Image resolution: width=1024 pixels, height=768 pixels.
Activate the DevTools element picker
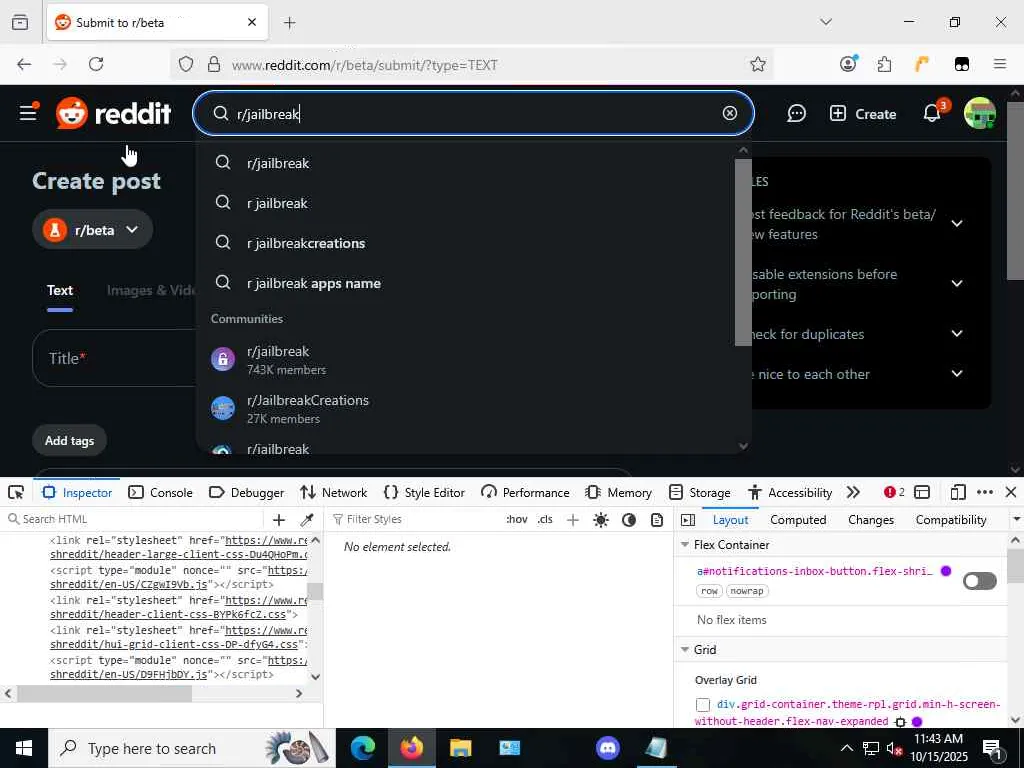point(16,492)
